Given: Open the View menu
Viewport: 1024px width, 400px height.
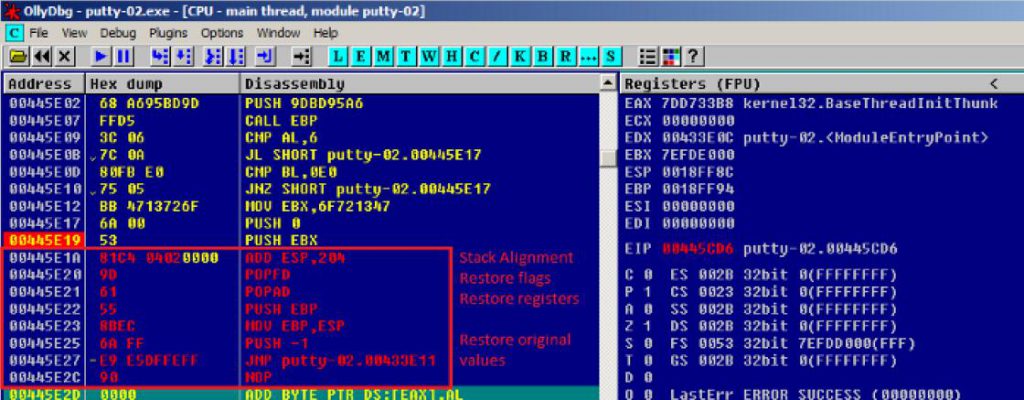Looking at the screenshot, I should (74, 33).
